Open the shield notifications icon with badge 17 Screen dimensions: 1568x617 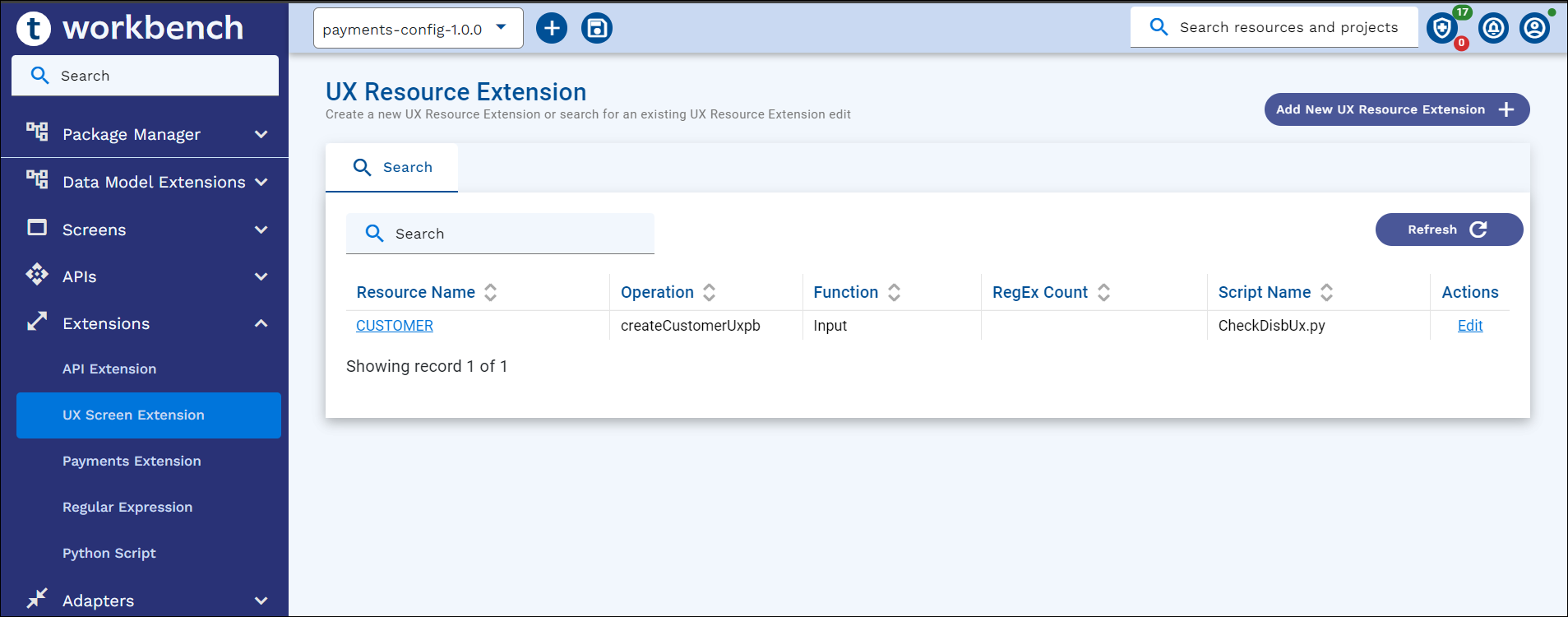tap(1442, 28)
